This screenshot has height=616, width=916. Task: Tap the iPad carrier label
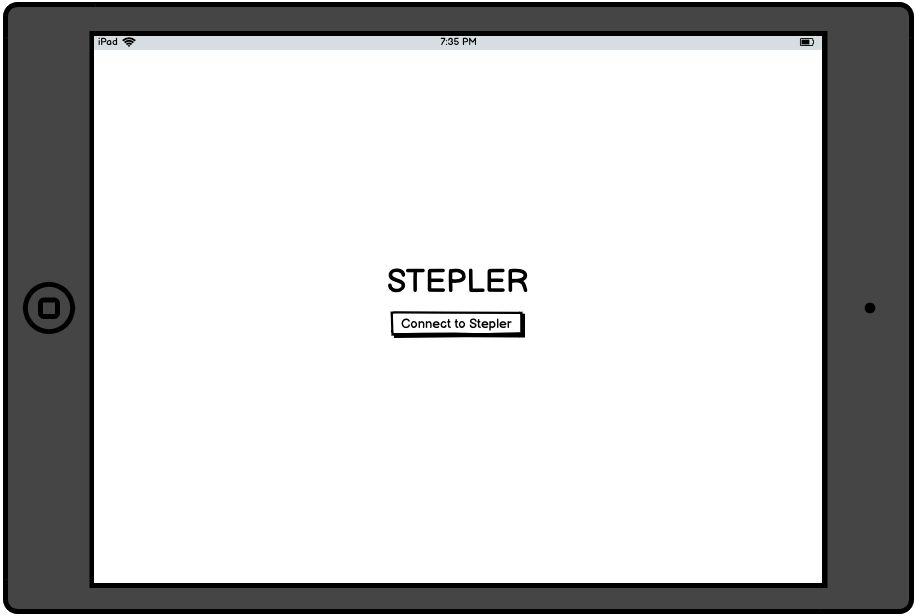tap(107, 41)
